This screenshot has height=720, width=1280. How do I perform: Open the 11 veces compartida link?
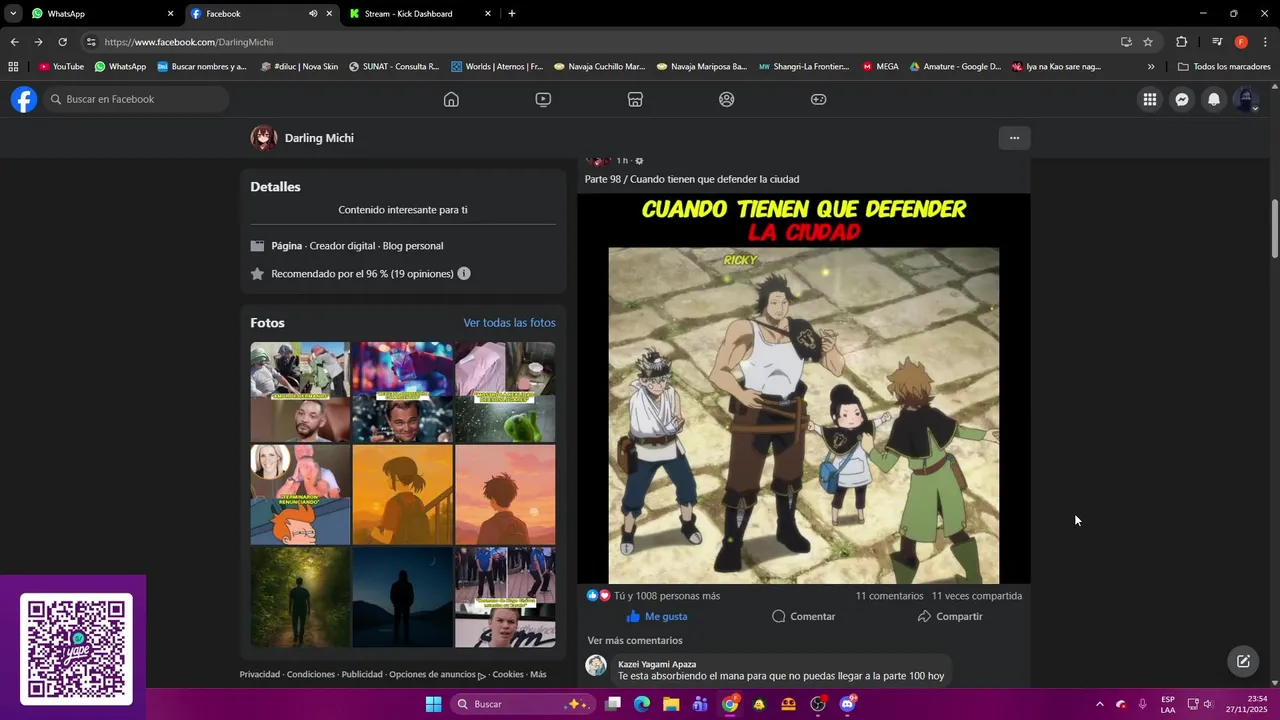[x=977, y=596]
